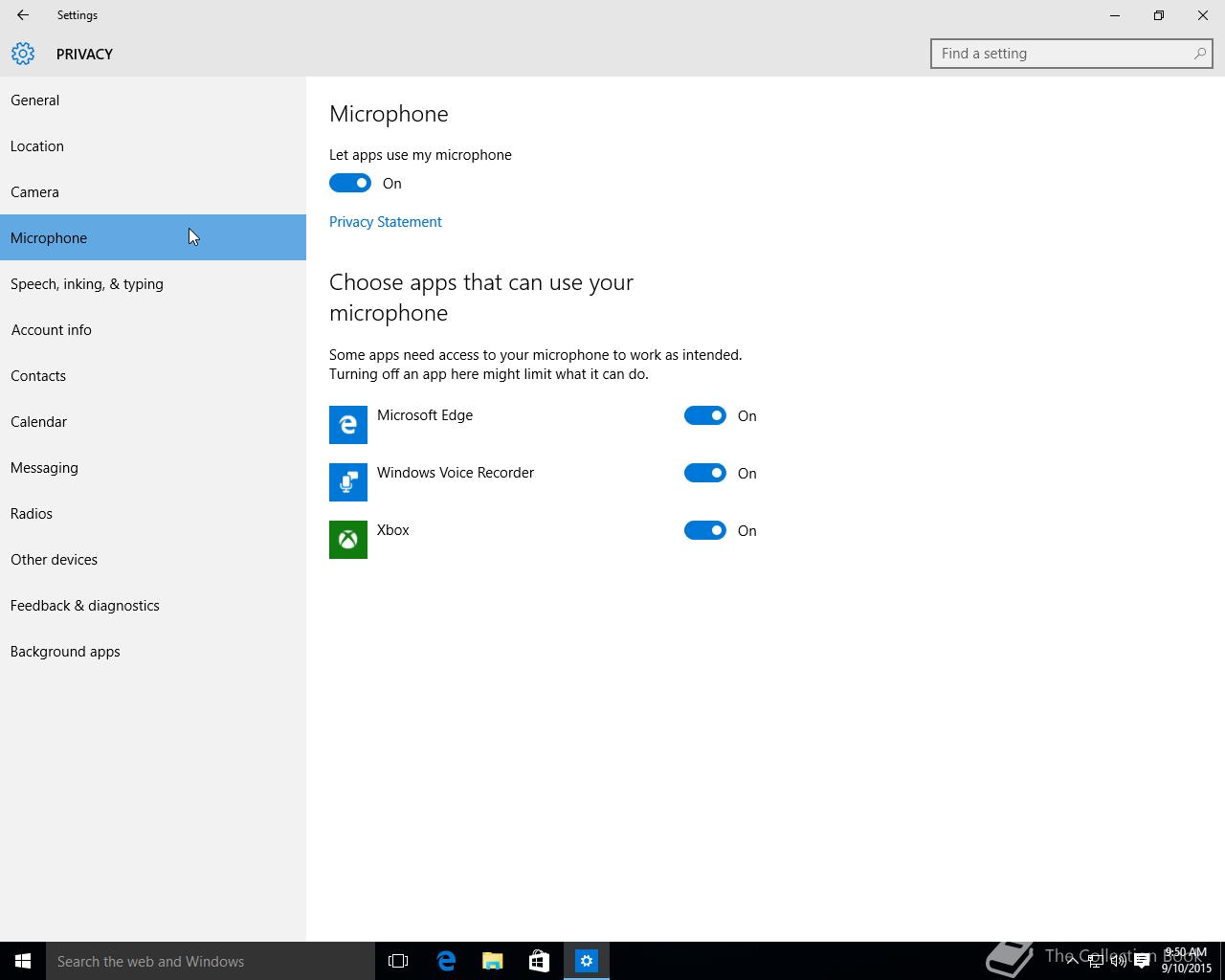Close the Settings window
Image resolution: width=1225 pixels, height=980 pixels.
pyautogui.click(x=1203, y=15)
